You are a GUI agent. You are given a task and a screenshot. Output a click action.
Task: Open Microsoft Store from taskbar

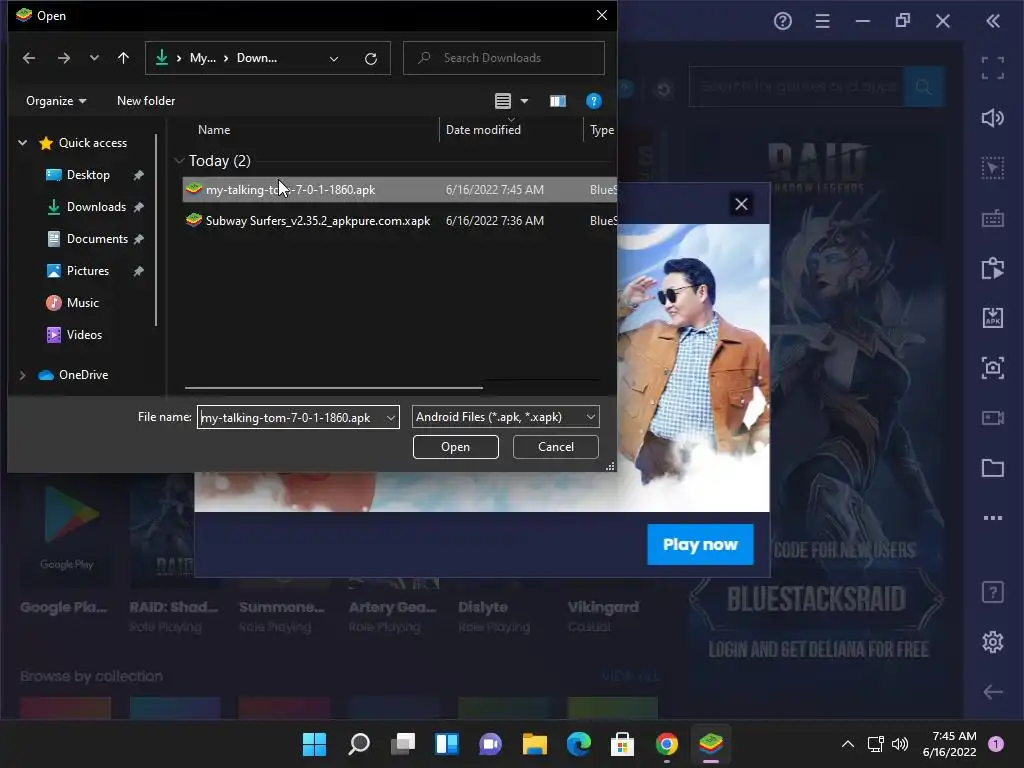pyautogui.click(x=622, y=744)
